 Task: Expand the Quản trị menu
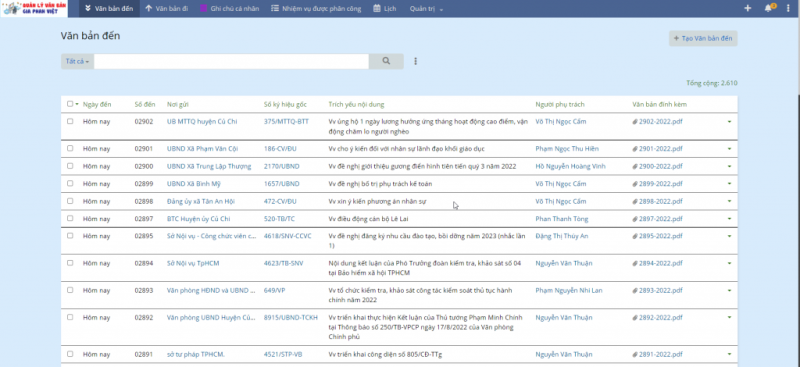tap(426, 9)
